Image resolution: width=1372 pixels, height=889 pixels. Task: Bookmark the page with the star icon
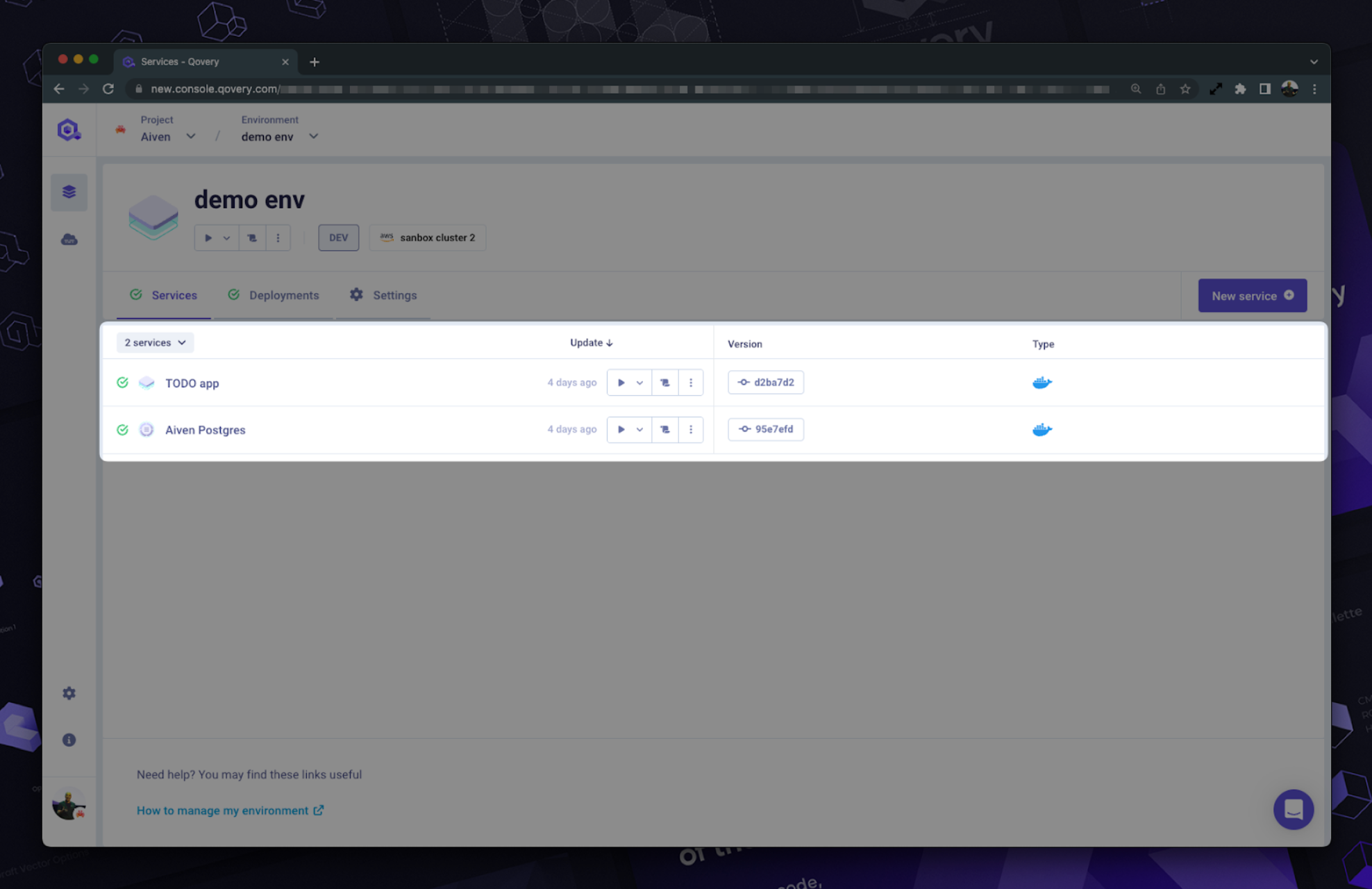(1185, 89)
